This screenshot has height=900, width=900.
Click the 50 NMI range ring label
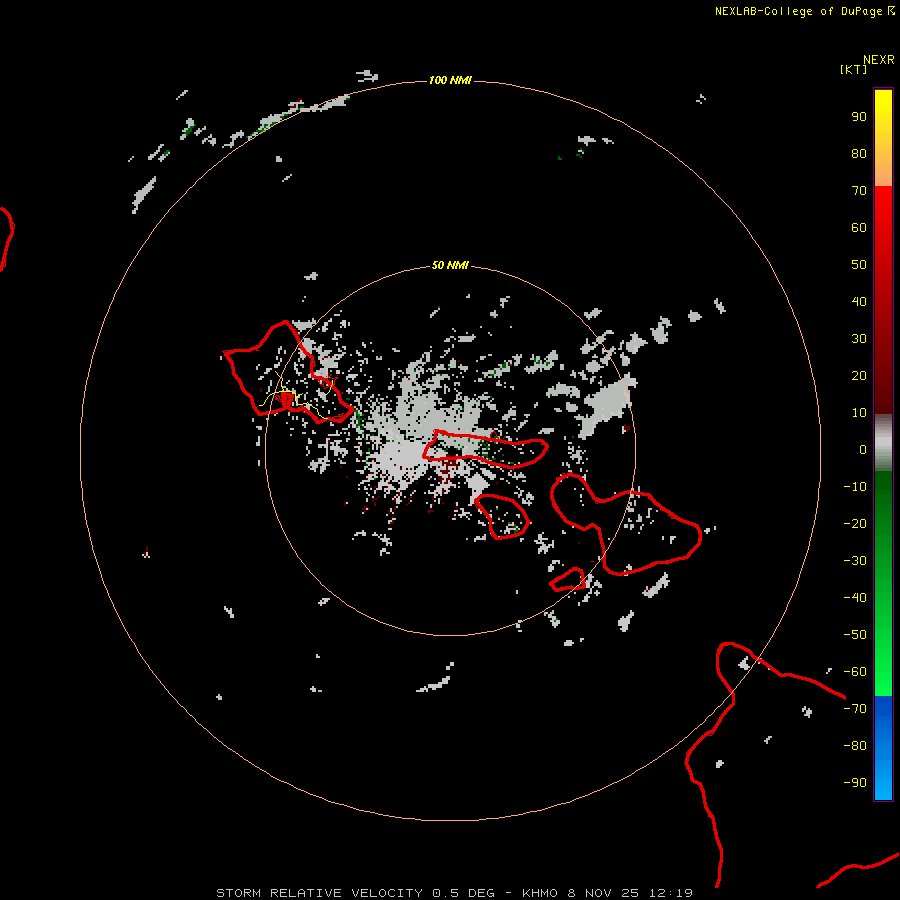click(450, 265)
